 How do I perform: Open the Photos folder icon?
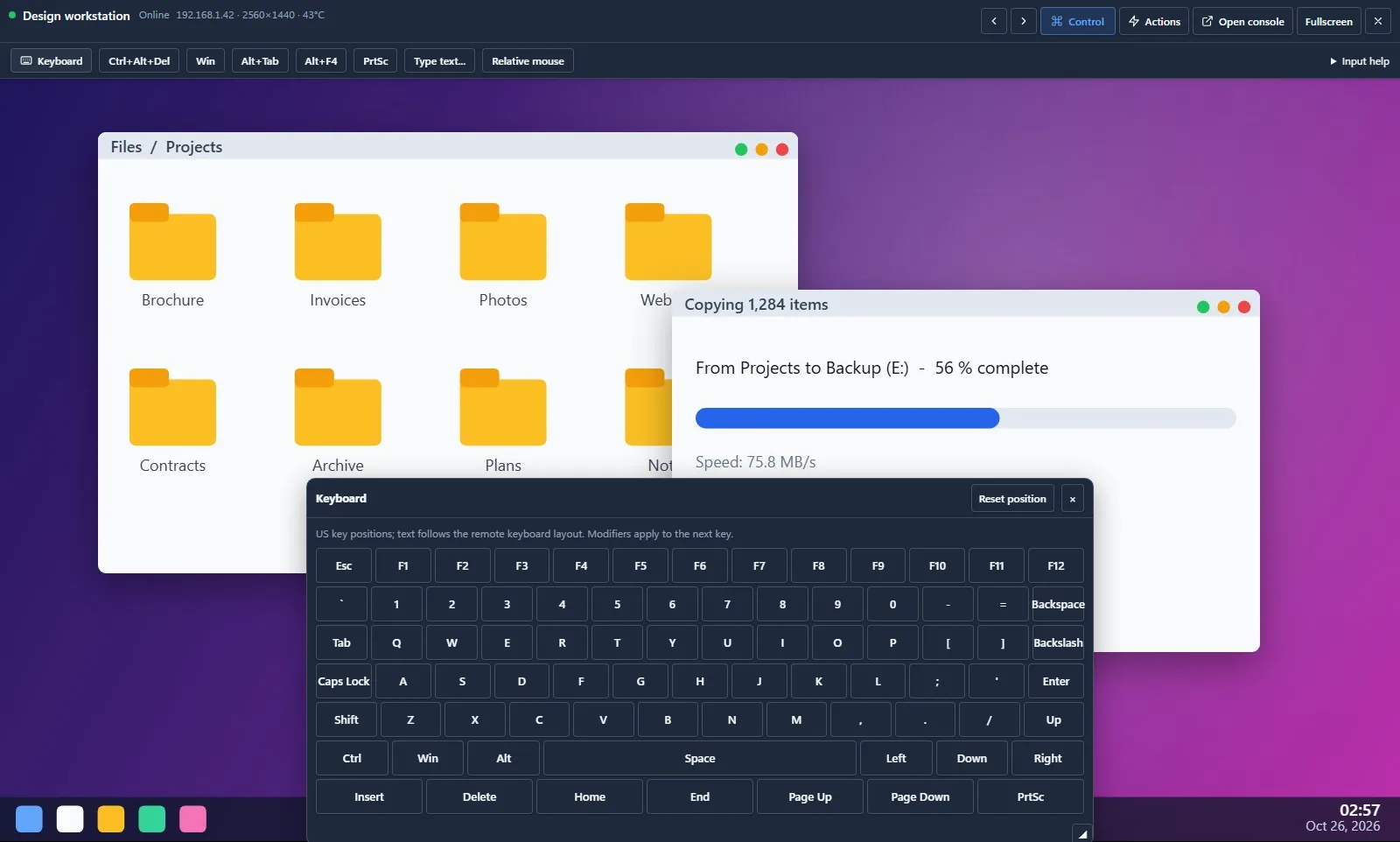coord(503,242)
